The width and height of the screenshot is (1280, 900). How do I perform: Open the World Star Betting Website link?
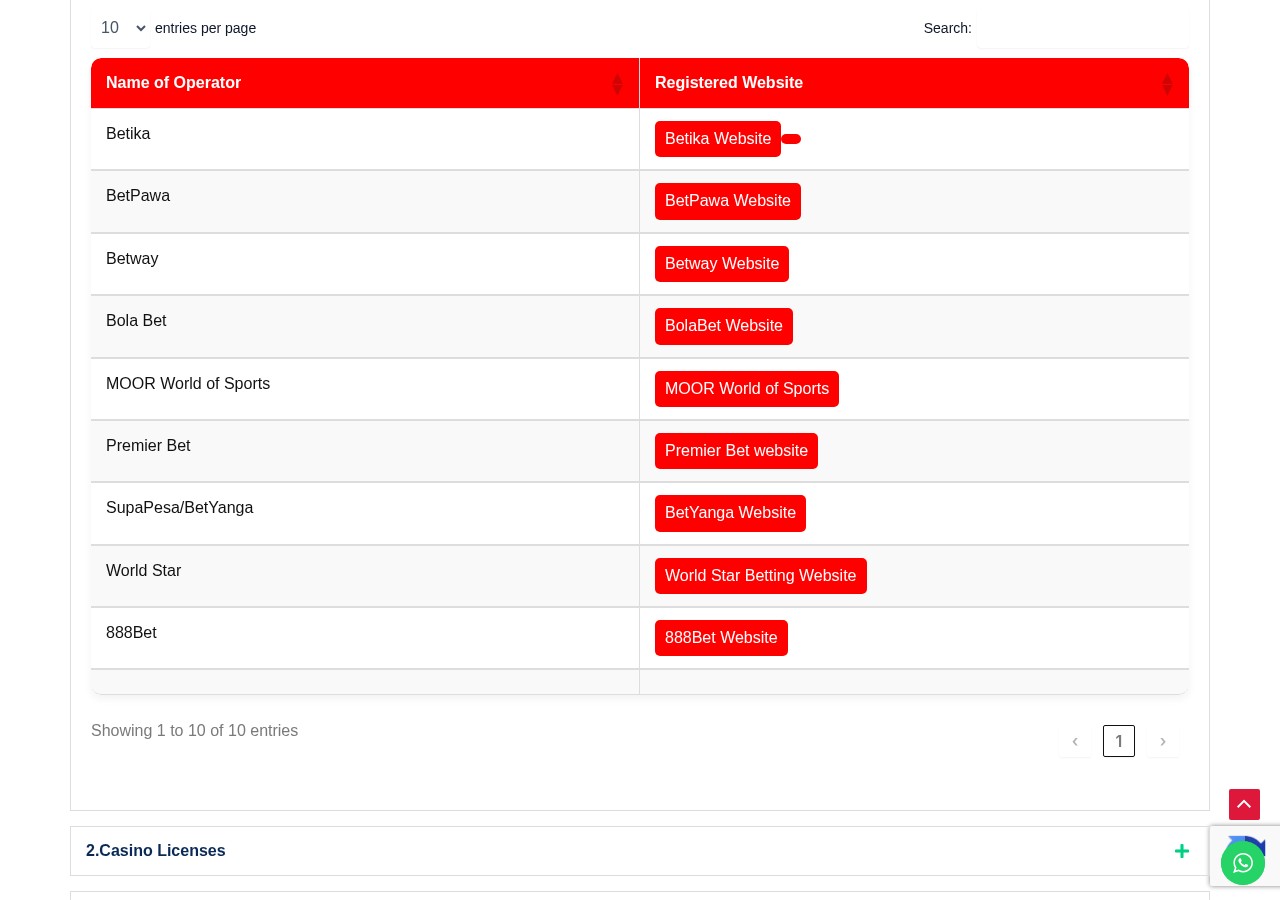click(x=761, y=576)
